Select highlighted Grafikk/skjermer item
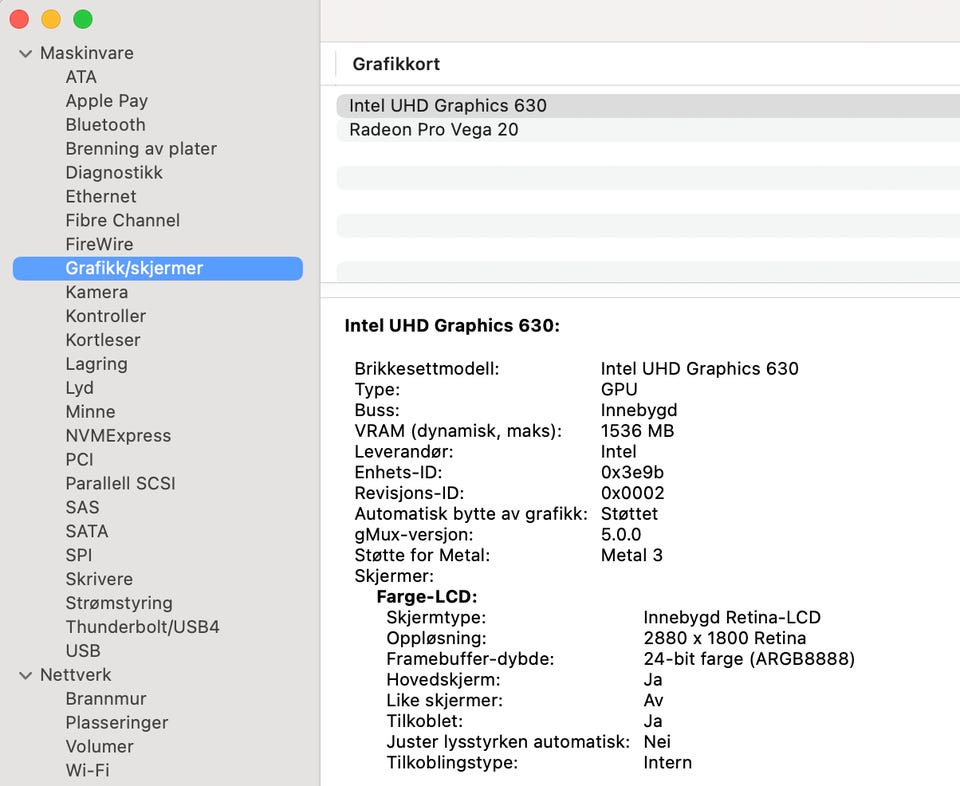The width and height of the screenshot is (960, 786). 157,269
